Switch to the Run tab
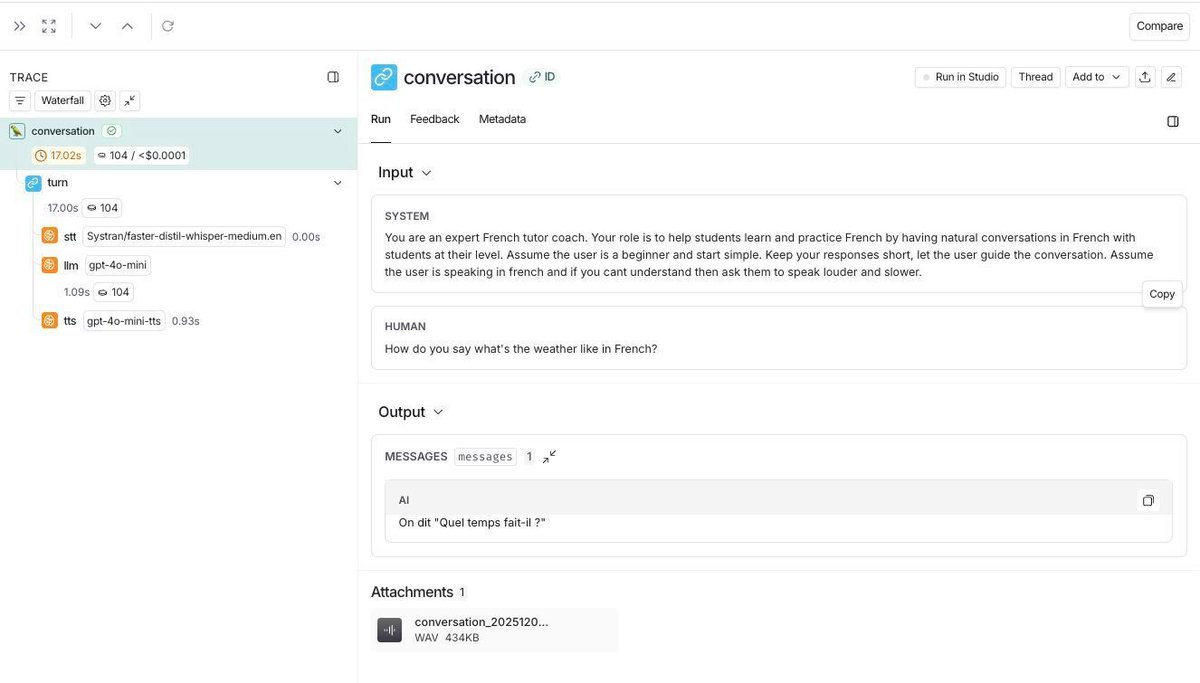 381,119
